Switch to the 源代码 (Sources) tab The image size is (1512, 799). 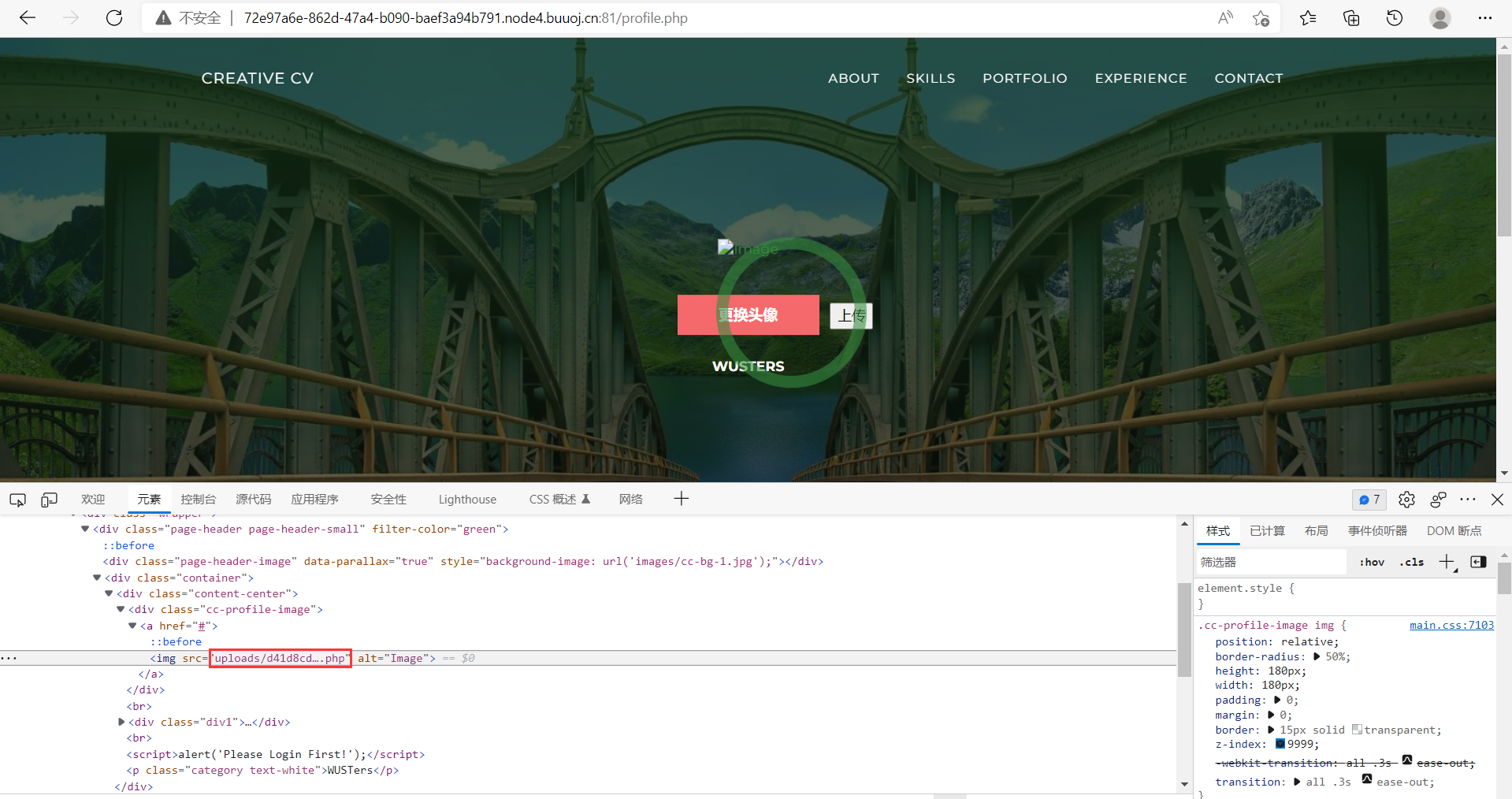coord(253,500)
